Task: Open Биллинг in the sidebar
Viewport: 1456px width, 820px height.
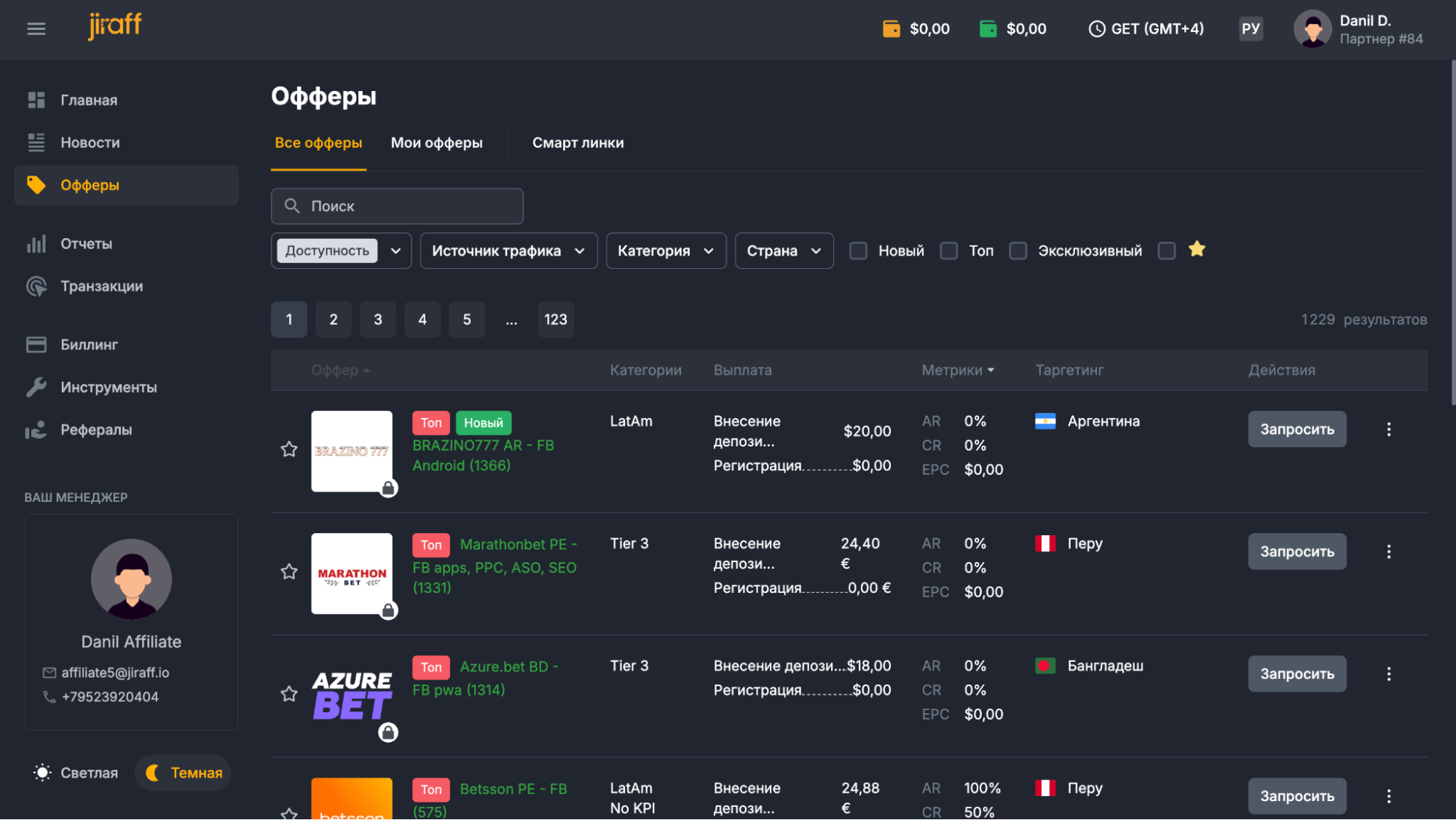Action: pyautogui.click(x=127, y=344)
